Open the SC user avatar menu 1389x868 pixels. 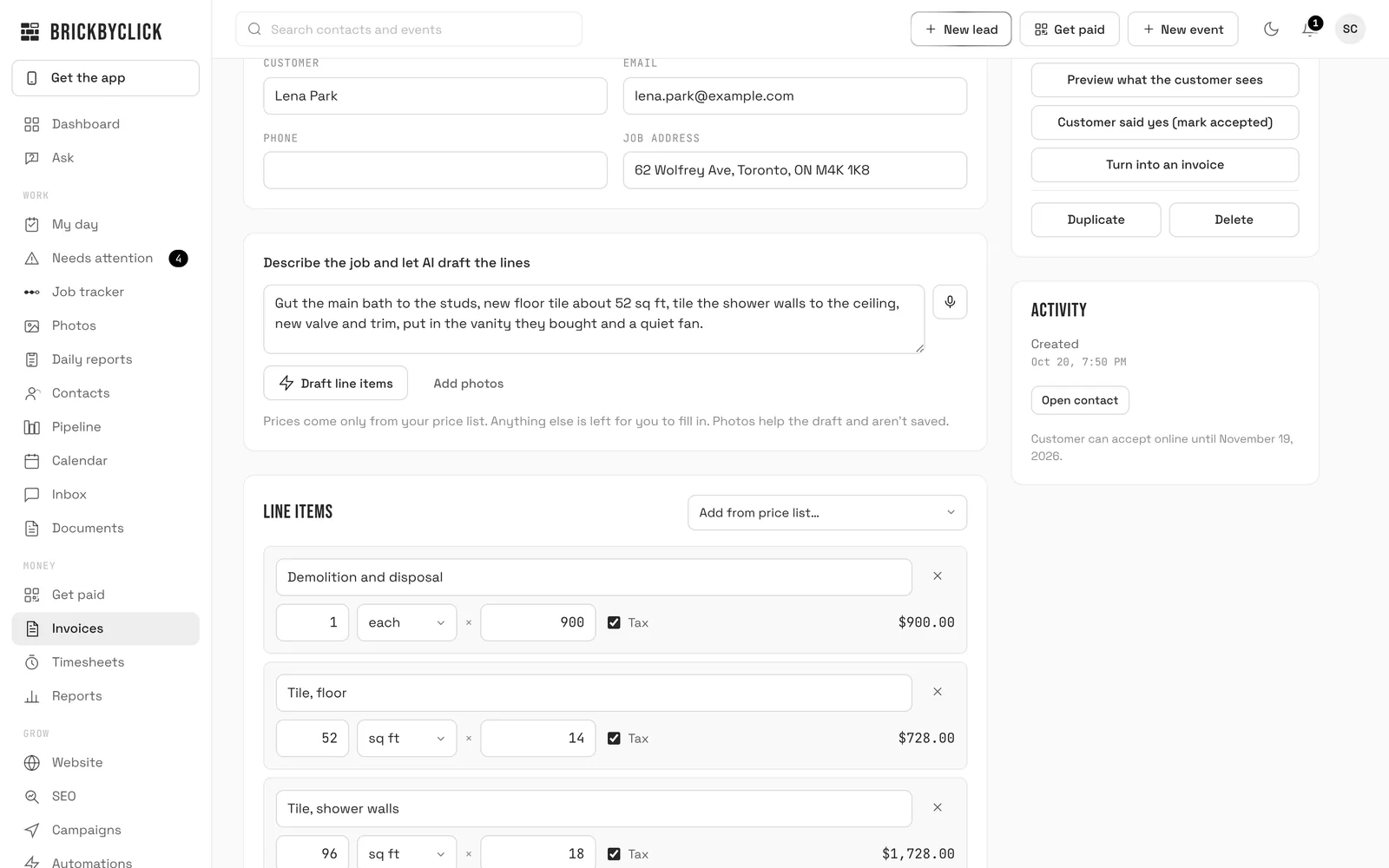coord(1350,29)
